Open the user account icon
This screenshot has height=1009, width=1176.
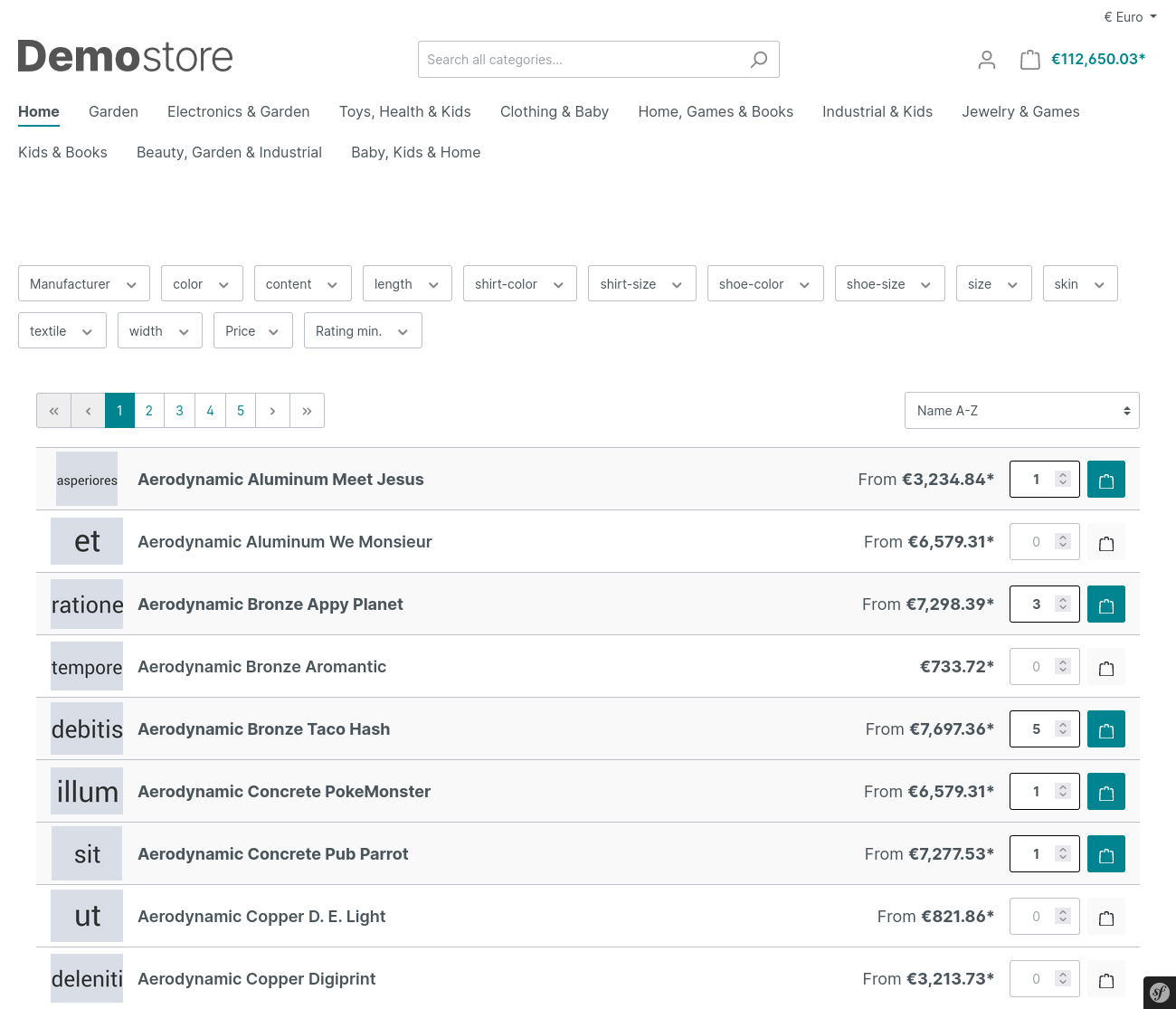[x=987, y=60]
